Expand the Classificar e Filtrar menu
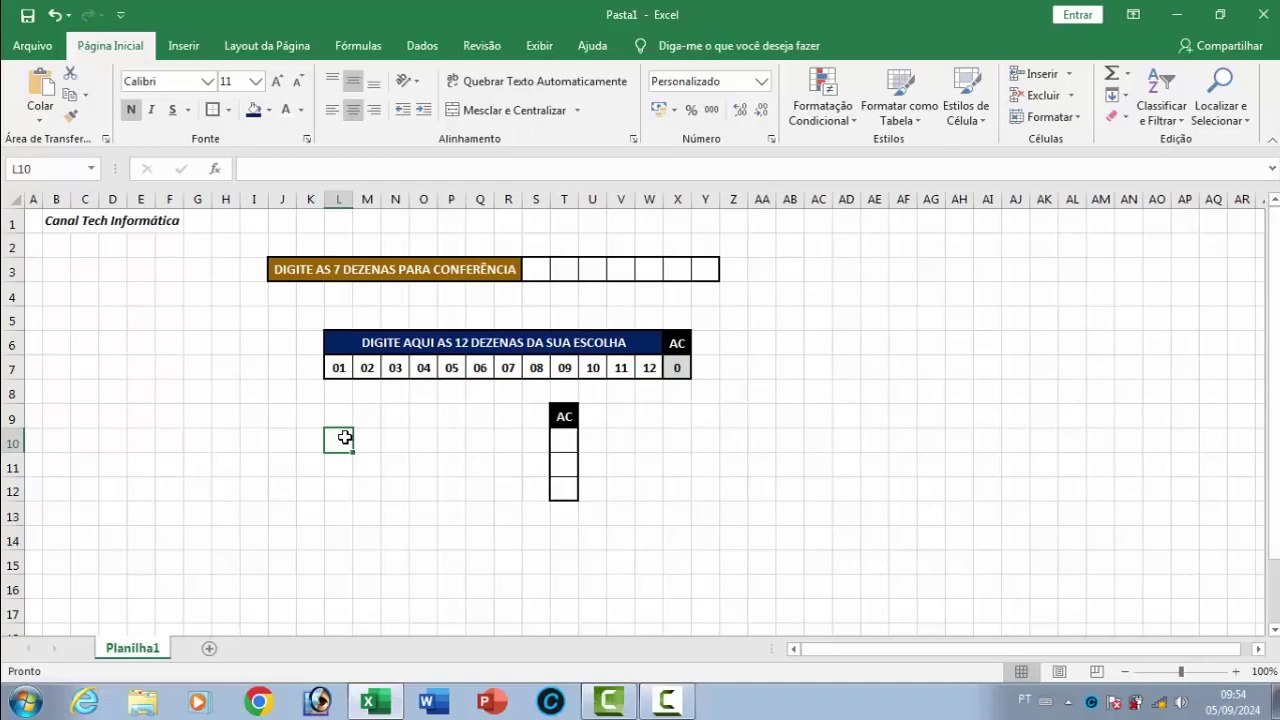The height and width of the screenshot is (720, 1280). pyautogui.click(x=1161, y=98)
